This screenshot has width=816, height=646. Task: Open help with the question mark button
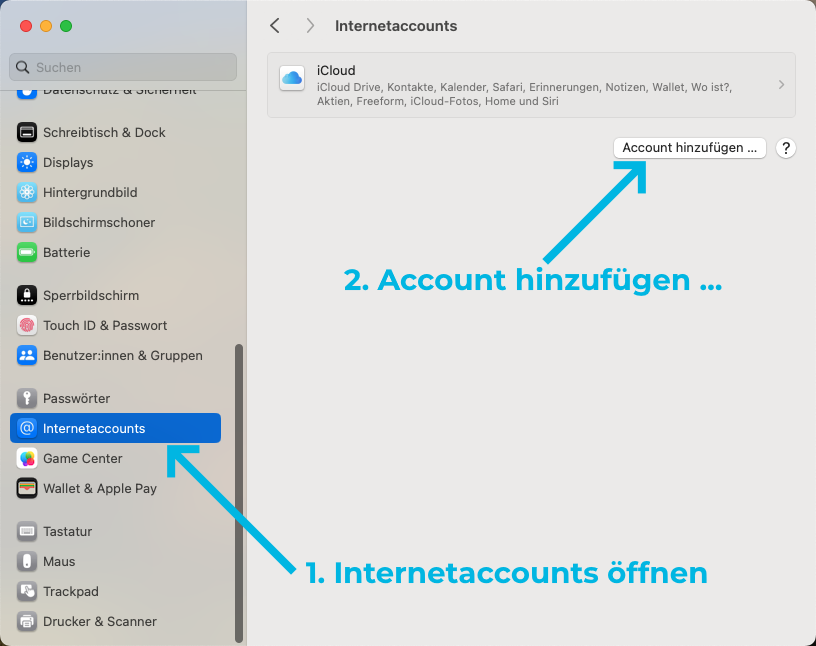[x=786, y=148]
